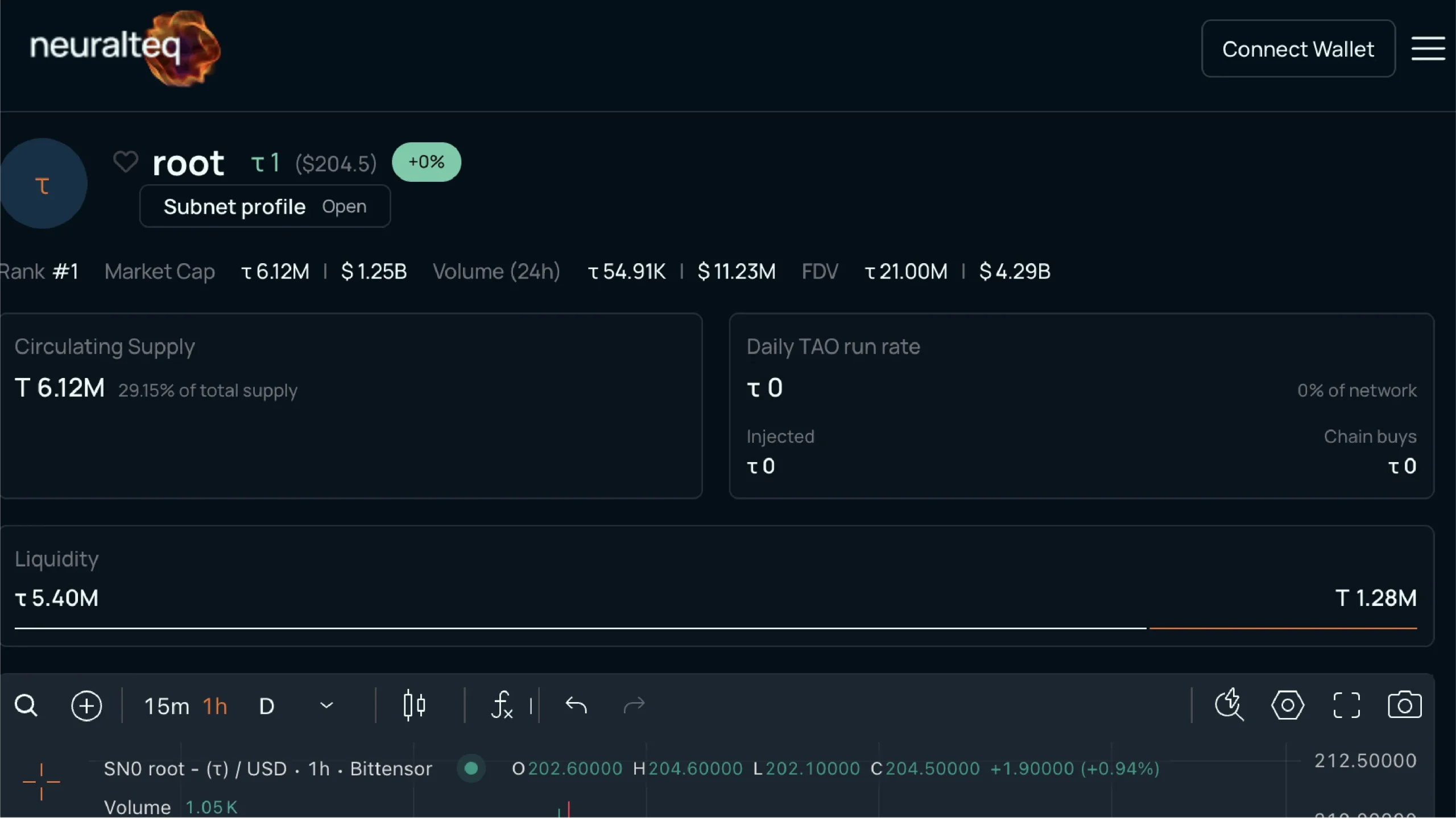
Task: Click the Rank #1 label
Action: [x=39, y=271]
